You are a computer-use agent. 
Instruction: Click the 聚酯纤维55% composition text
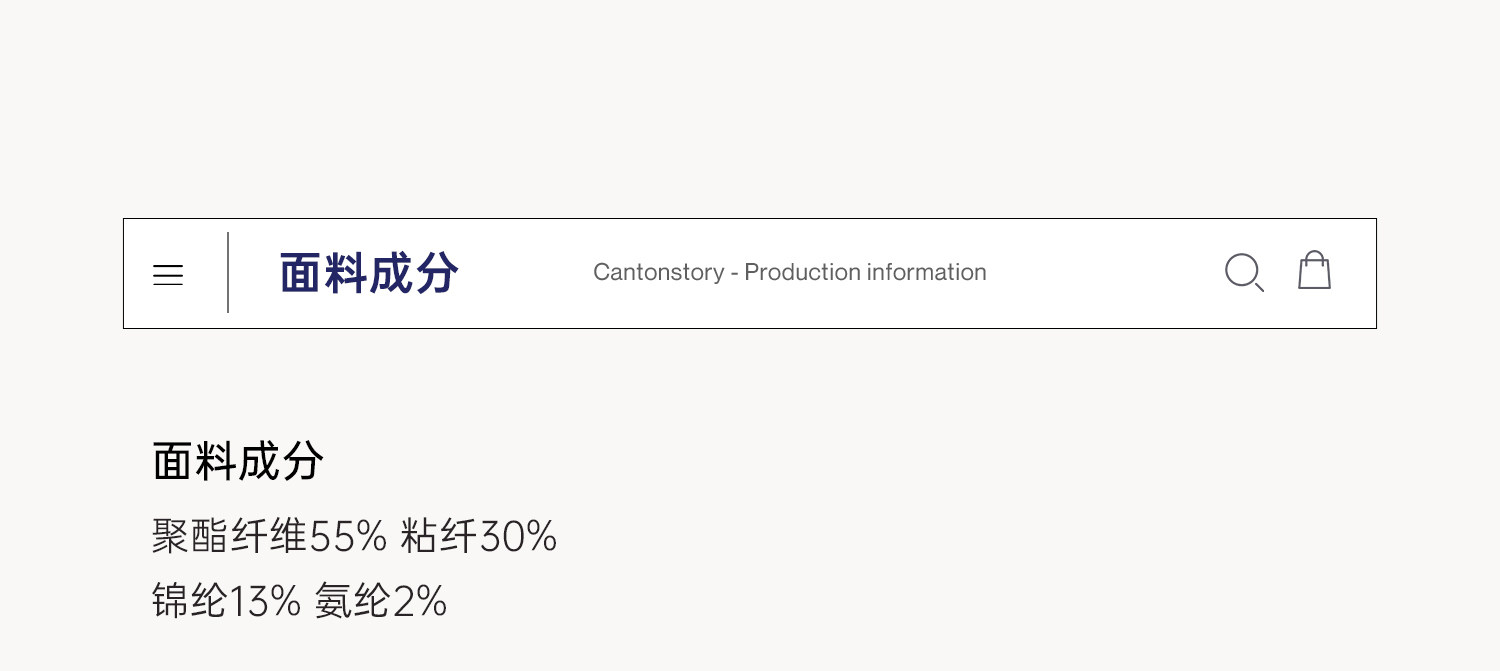pyautogui.click(x=269, y=537)
